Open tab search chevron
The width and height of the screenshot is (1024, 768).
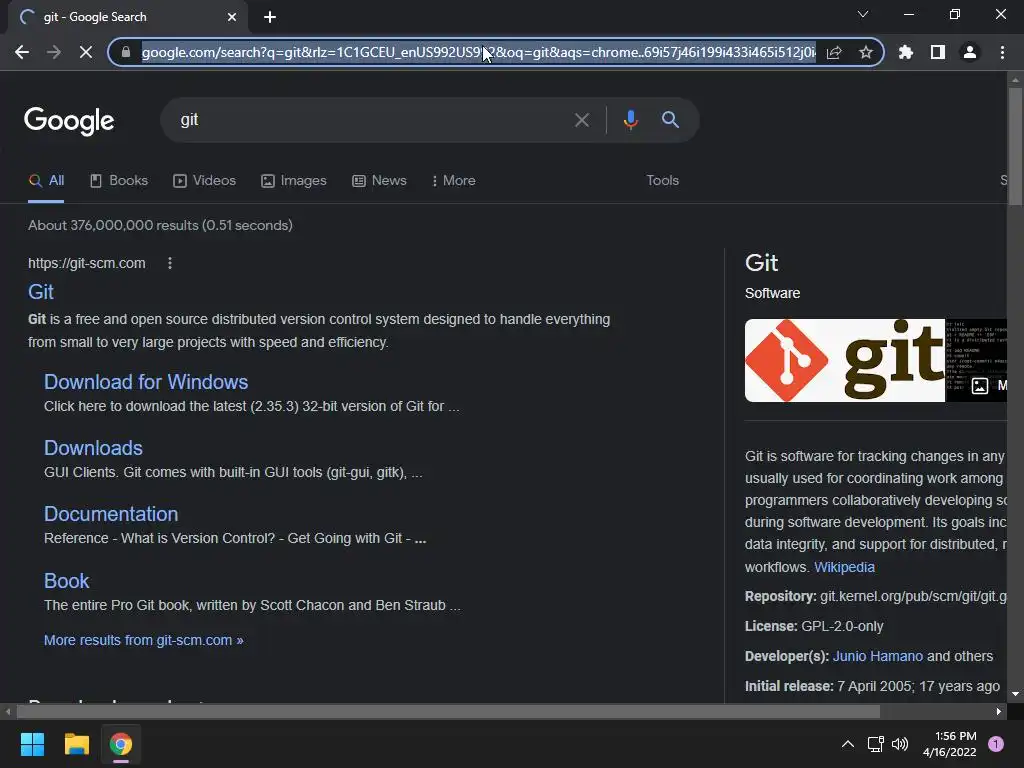pyautogui.click(x=863, y=14)
